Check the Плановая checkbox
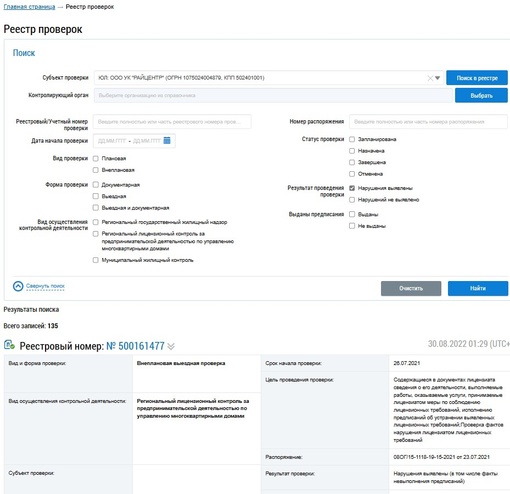 point(96,159)
